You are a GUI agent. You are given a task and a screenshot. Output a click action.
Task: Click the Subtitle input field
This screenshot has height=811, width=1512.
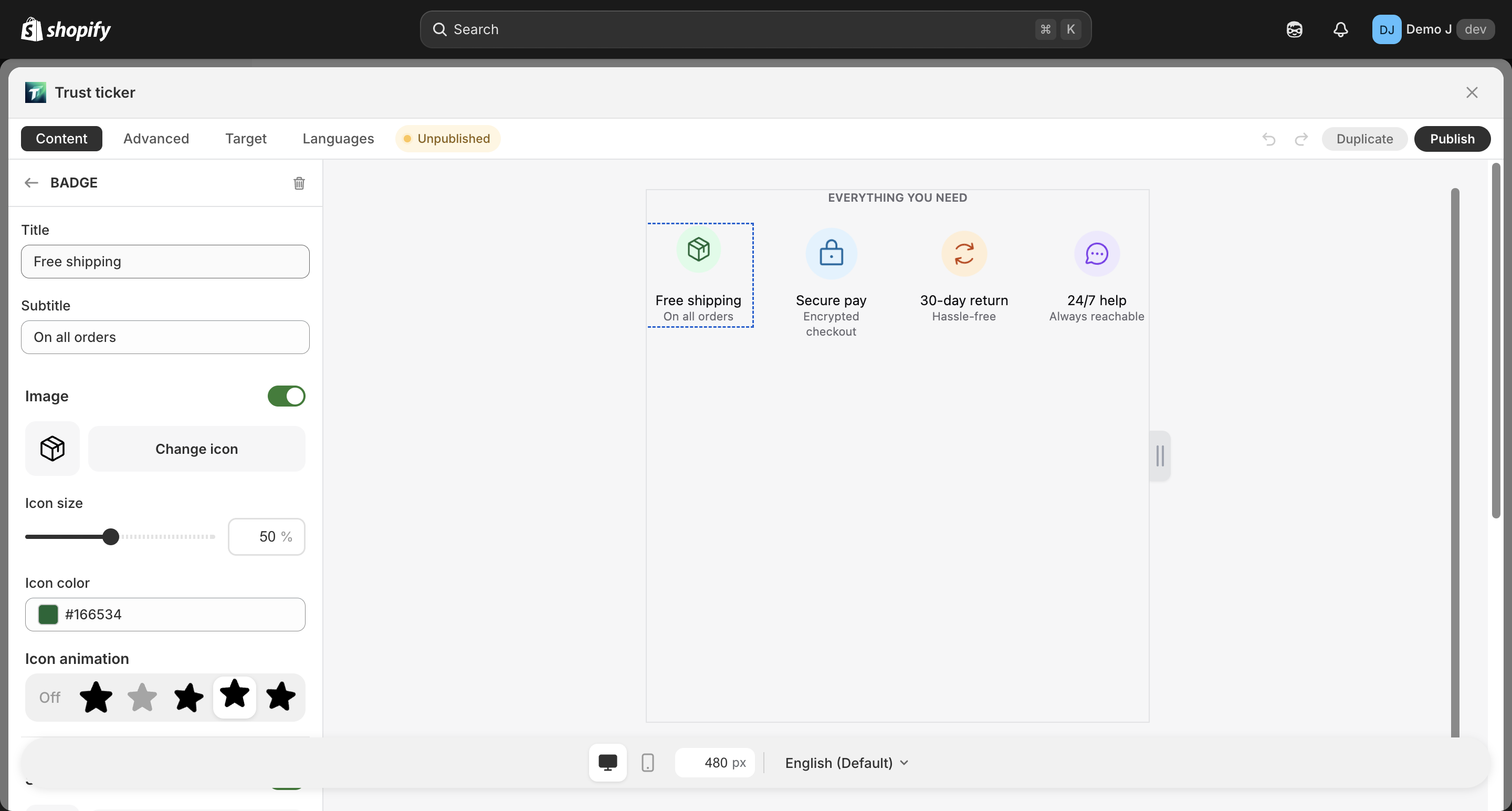[165, 337]
